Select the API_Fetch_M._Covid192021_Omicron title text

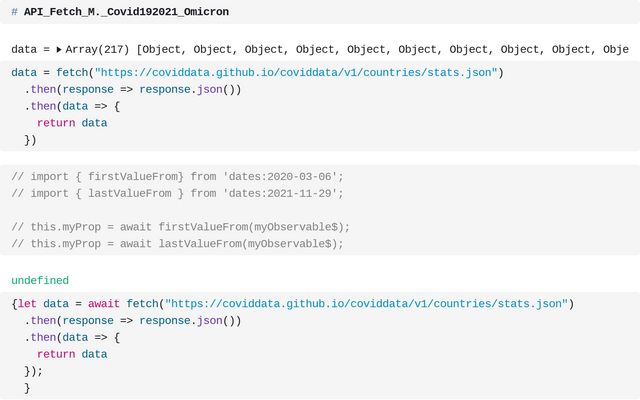[126, 12]
